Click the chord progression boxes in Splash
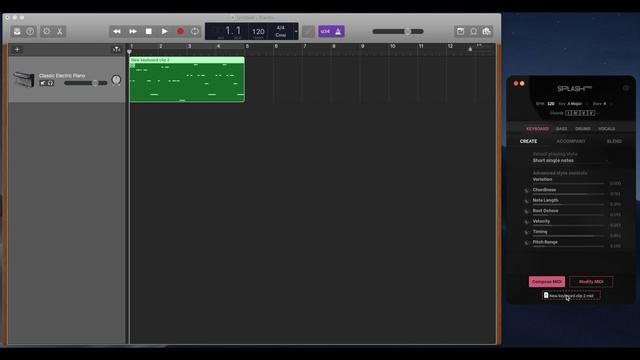 coord(580,113)
